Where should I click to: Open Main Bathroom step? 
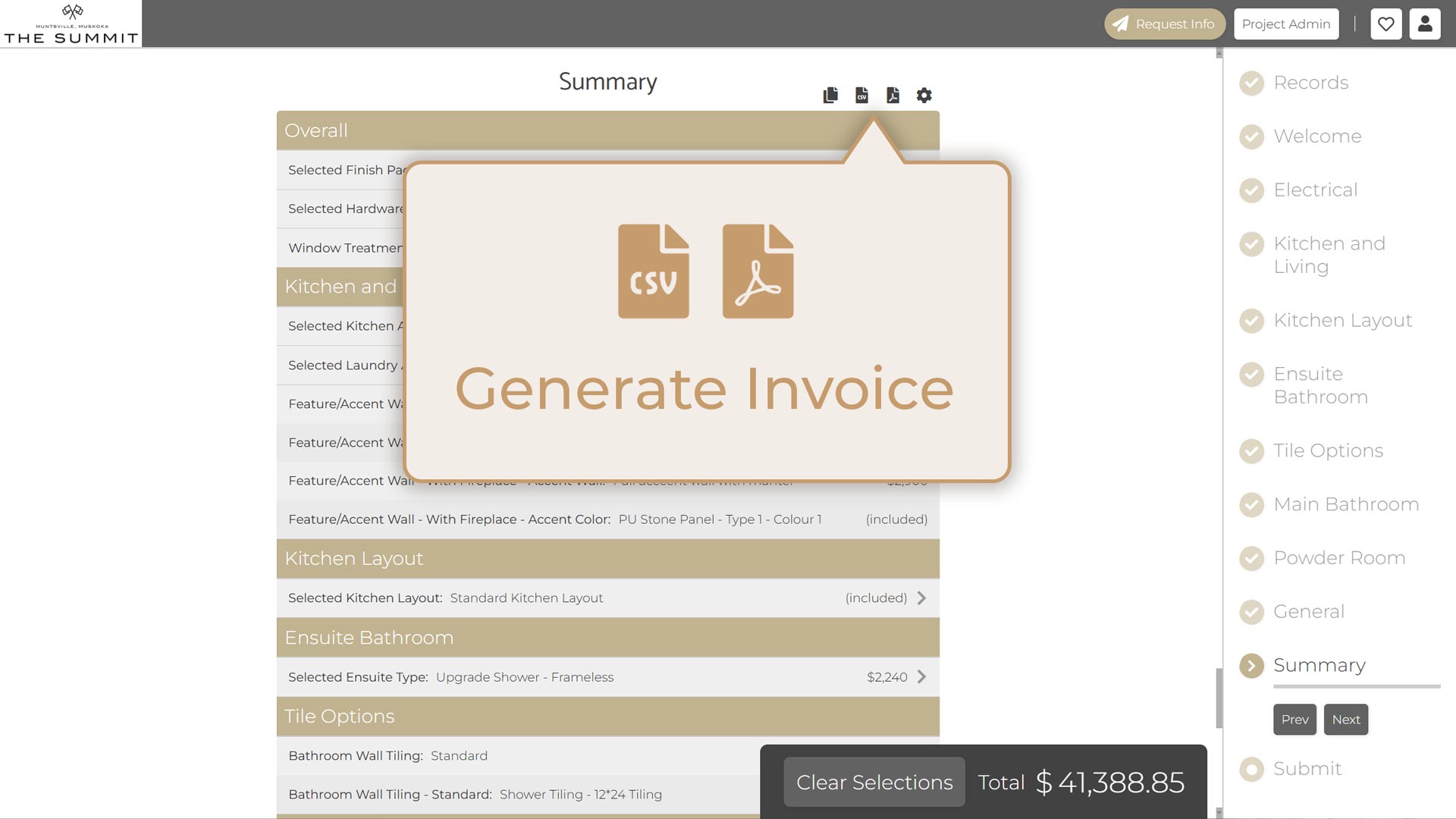click(x=1346, y=504)
